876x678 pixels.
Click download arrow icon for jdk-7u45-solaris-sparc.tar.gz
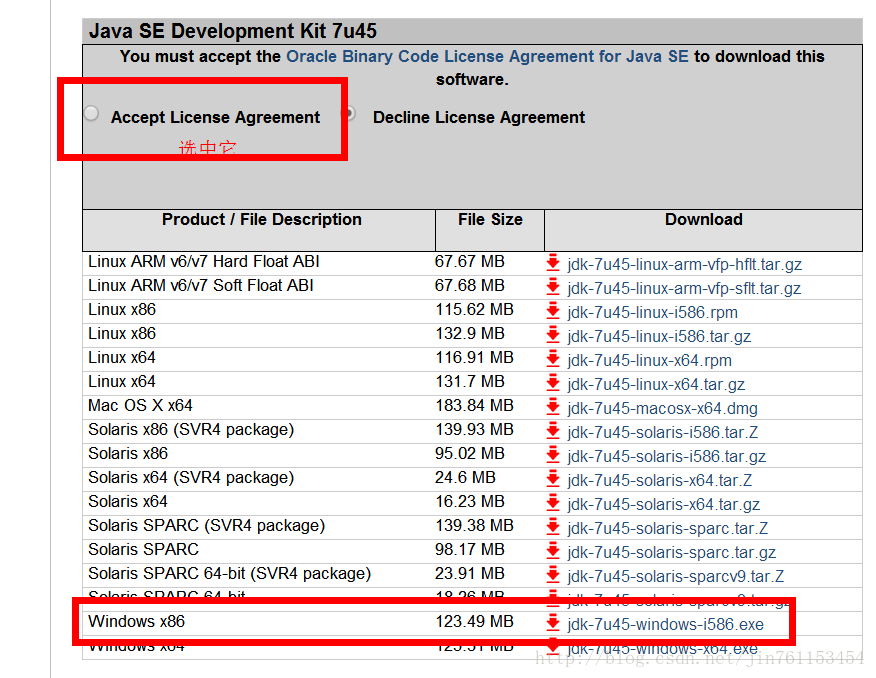point(553,551)
